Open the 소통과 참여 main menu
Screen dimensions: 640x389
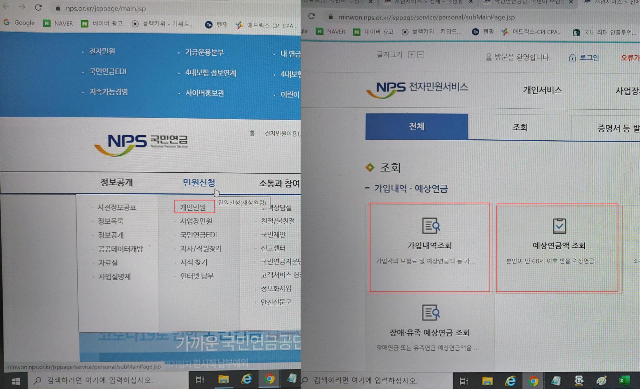click(x=279, y=183)
